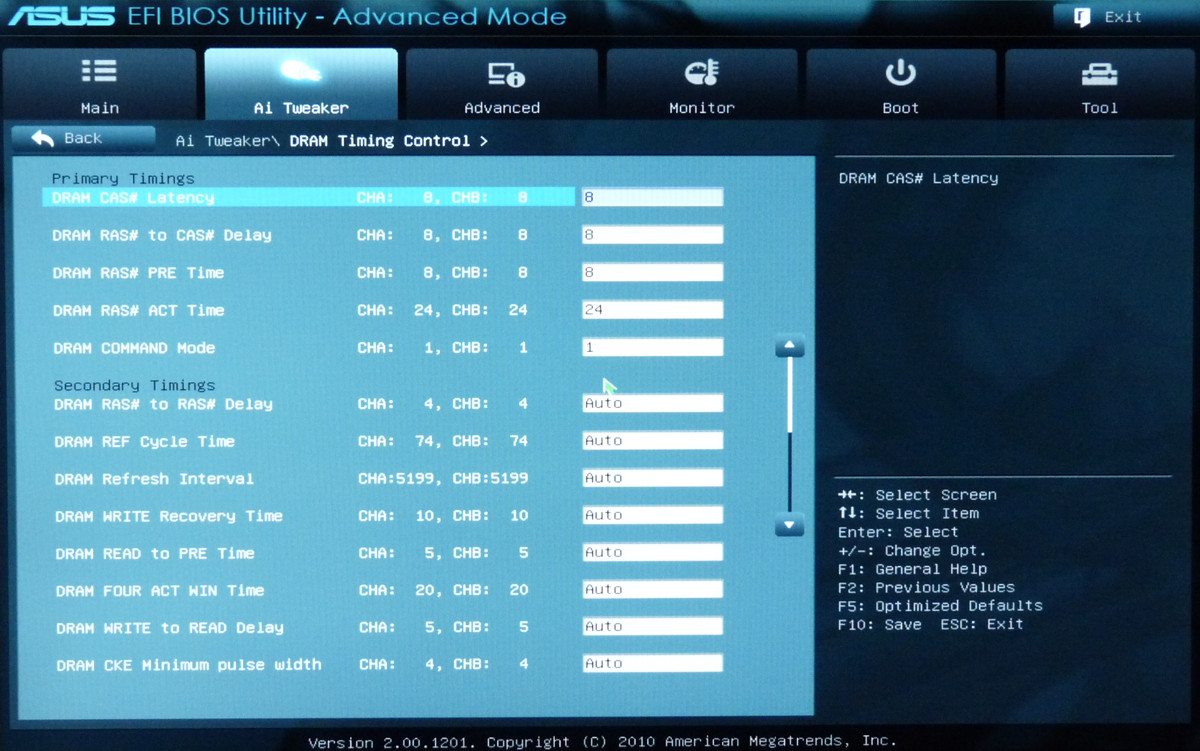
Task: Select the DRAM COMMAND Mode label
Action: coord(134,348)
